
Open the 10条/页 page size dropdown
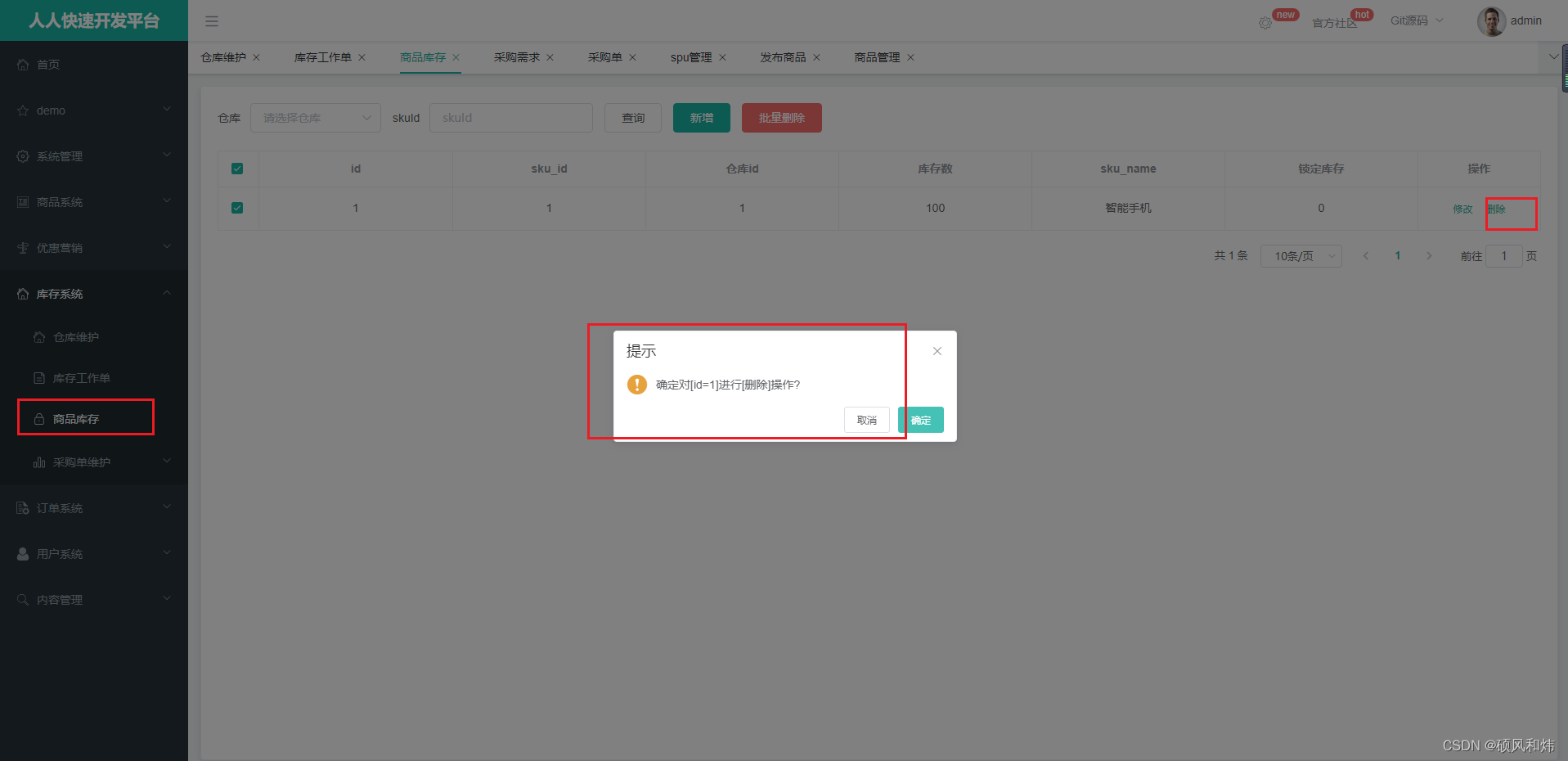(1301, 255)
